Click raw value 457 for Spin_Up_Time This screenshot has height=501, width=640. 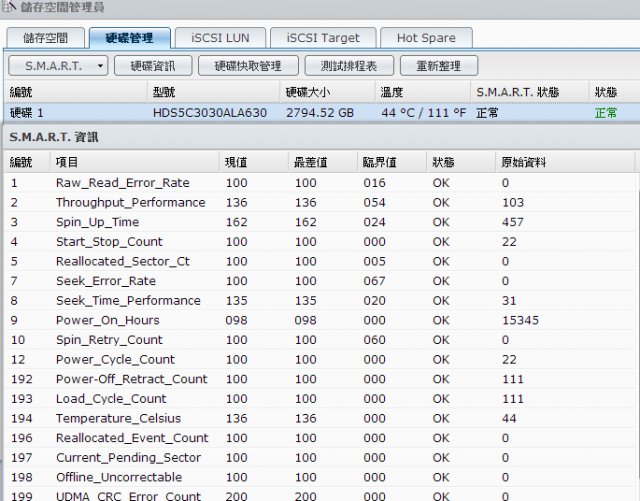(x=513, y=222)
